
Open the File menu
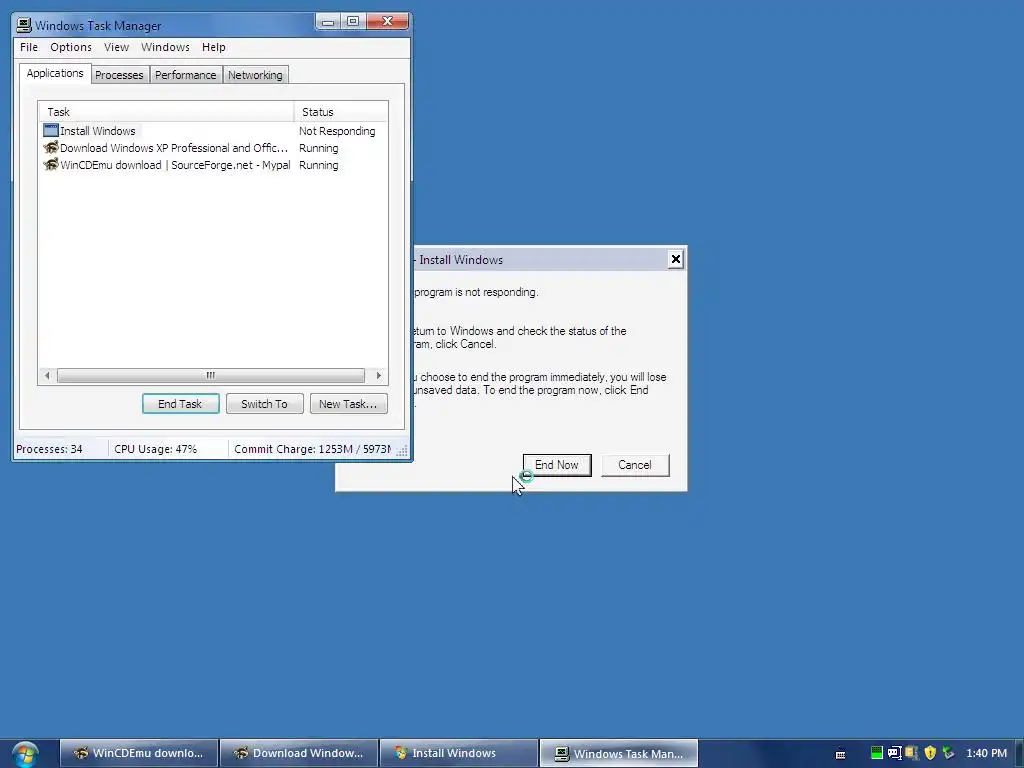click(x=29, y=47)
